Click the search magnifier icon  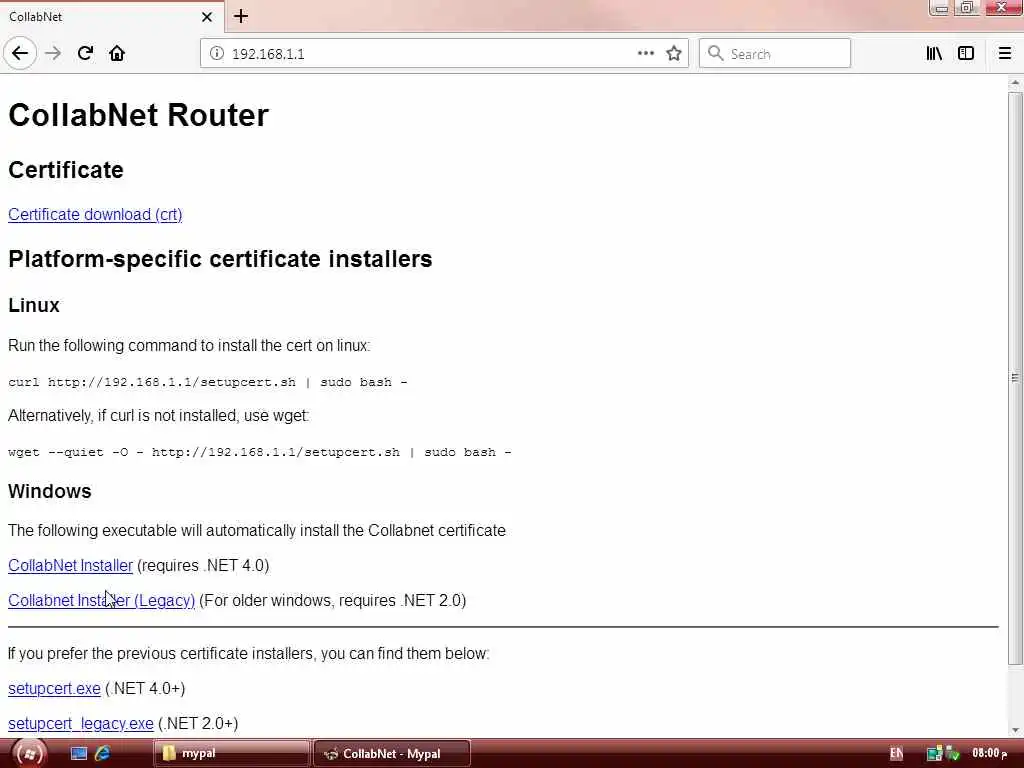click(x=716, y=54)
